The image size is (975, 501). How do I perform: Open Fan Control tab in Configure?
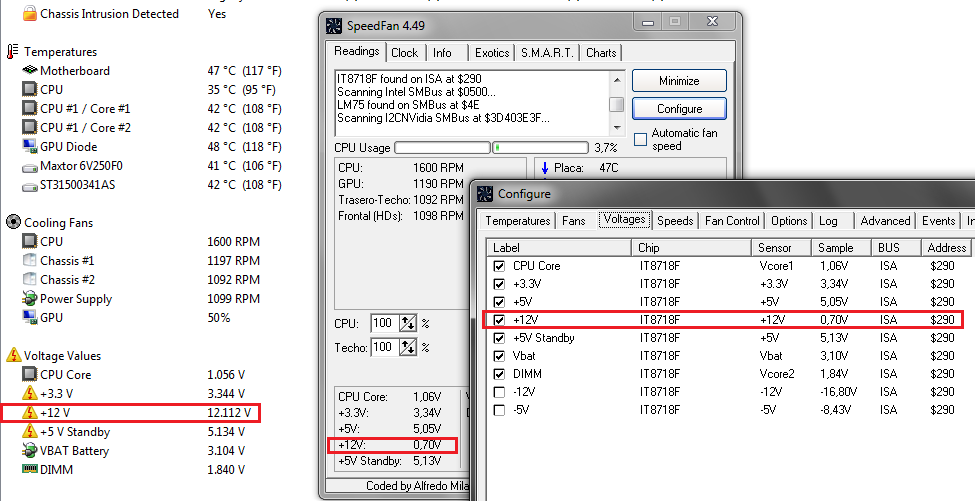732,221
